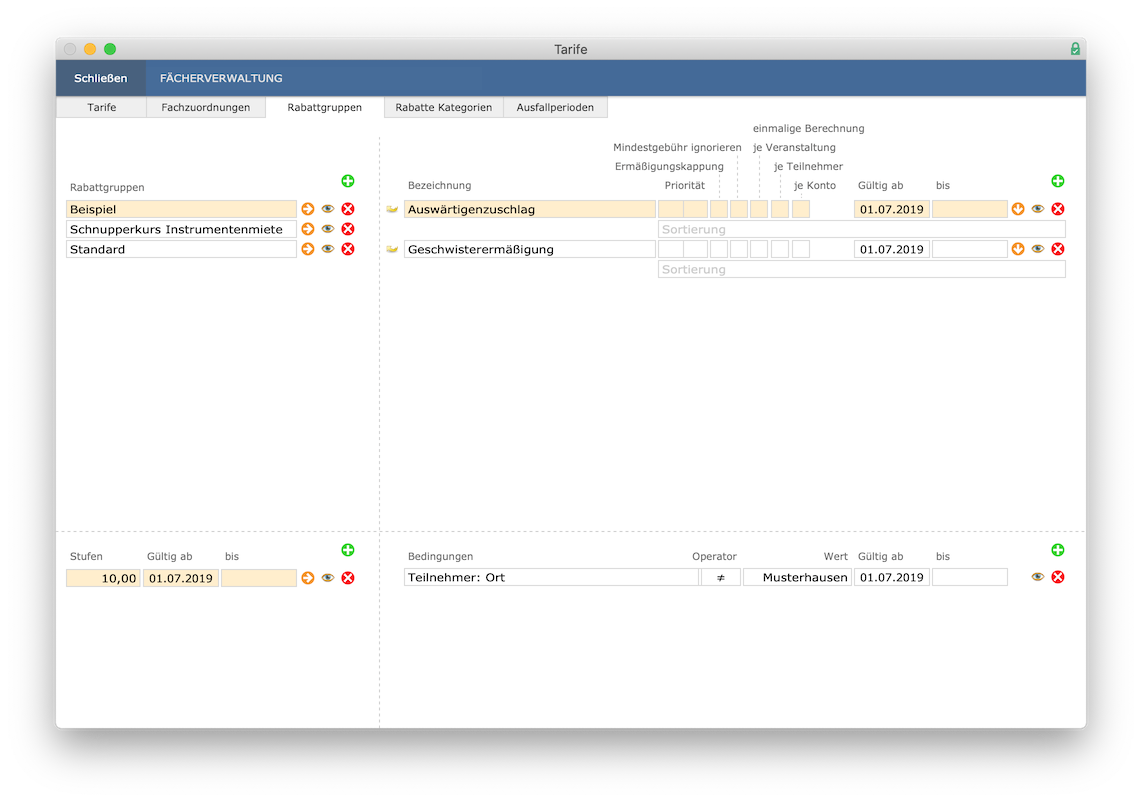The width and height of the screenshot is (1142, 802).
Task: Click Sortierung field under Auswärtigenzuschlag
Action: click(862, 229)
